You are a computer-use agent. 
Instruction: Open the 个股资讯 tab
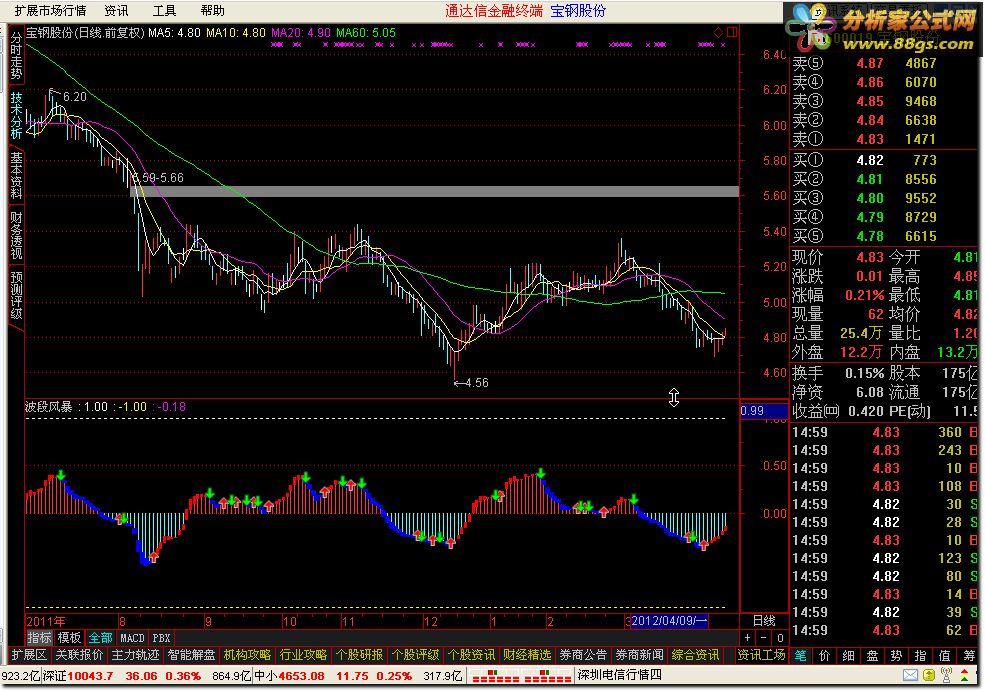[471, 655]
